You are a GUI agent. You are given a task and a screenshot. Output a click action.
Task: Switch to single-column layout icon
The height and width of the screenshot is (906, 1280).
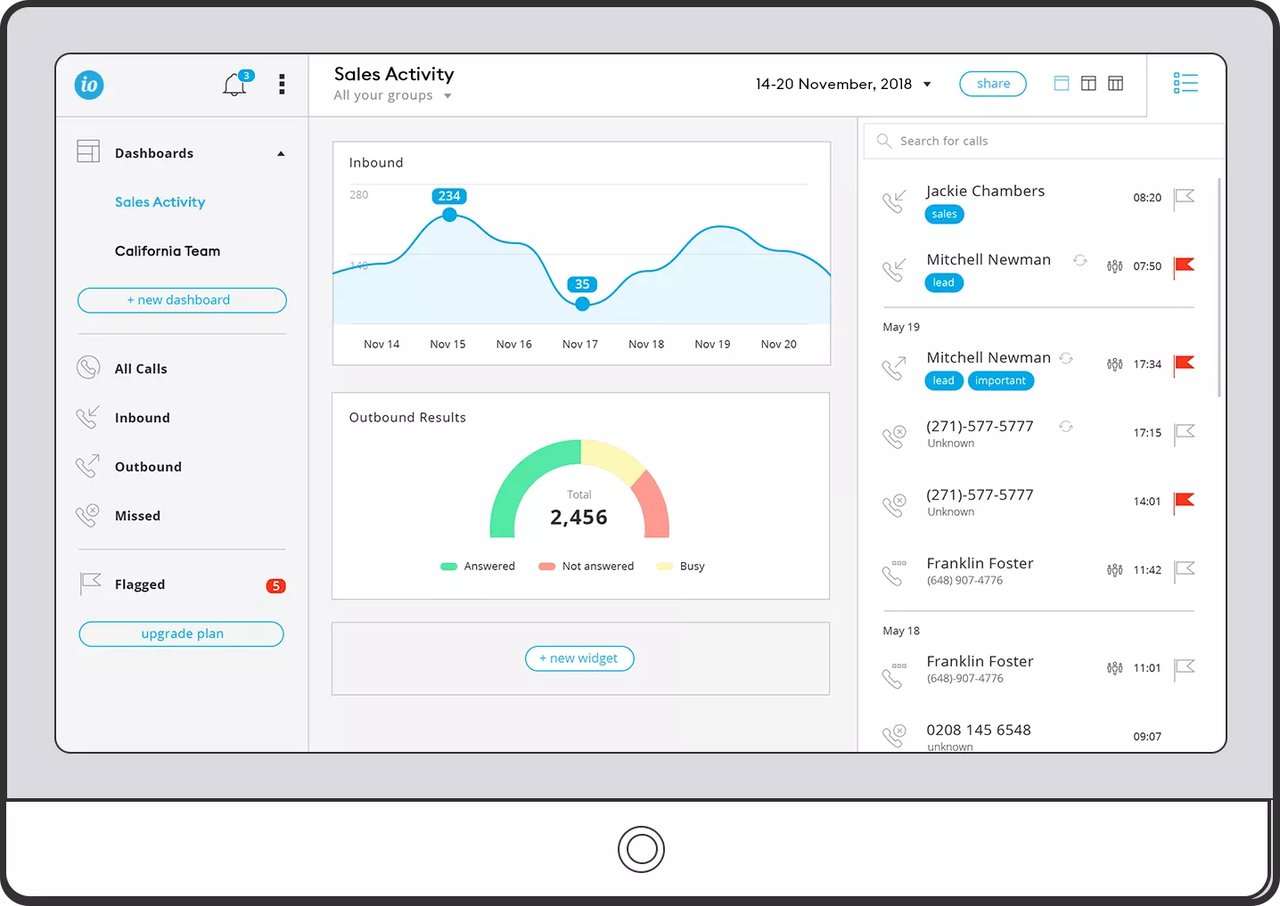pyautogui.click(x=1062, y=84)
